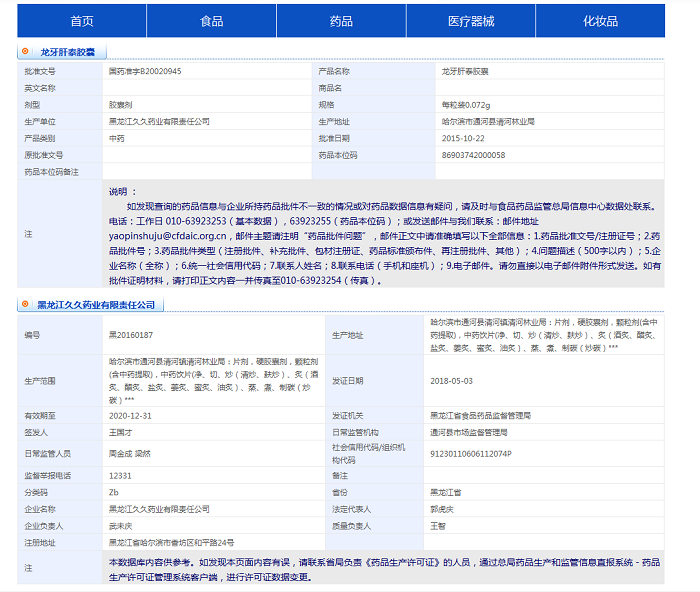Click product category value 中药
Viewport: 700px width, 592px height.
point(117,138)
